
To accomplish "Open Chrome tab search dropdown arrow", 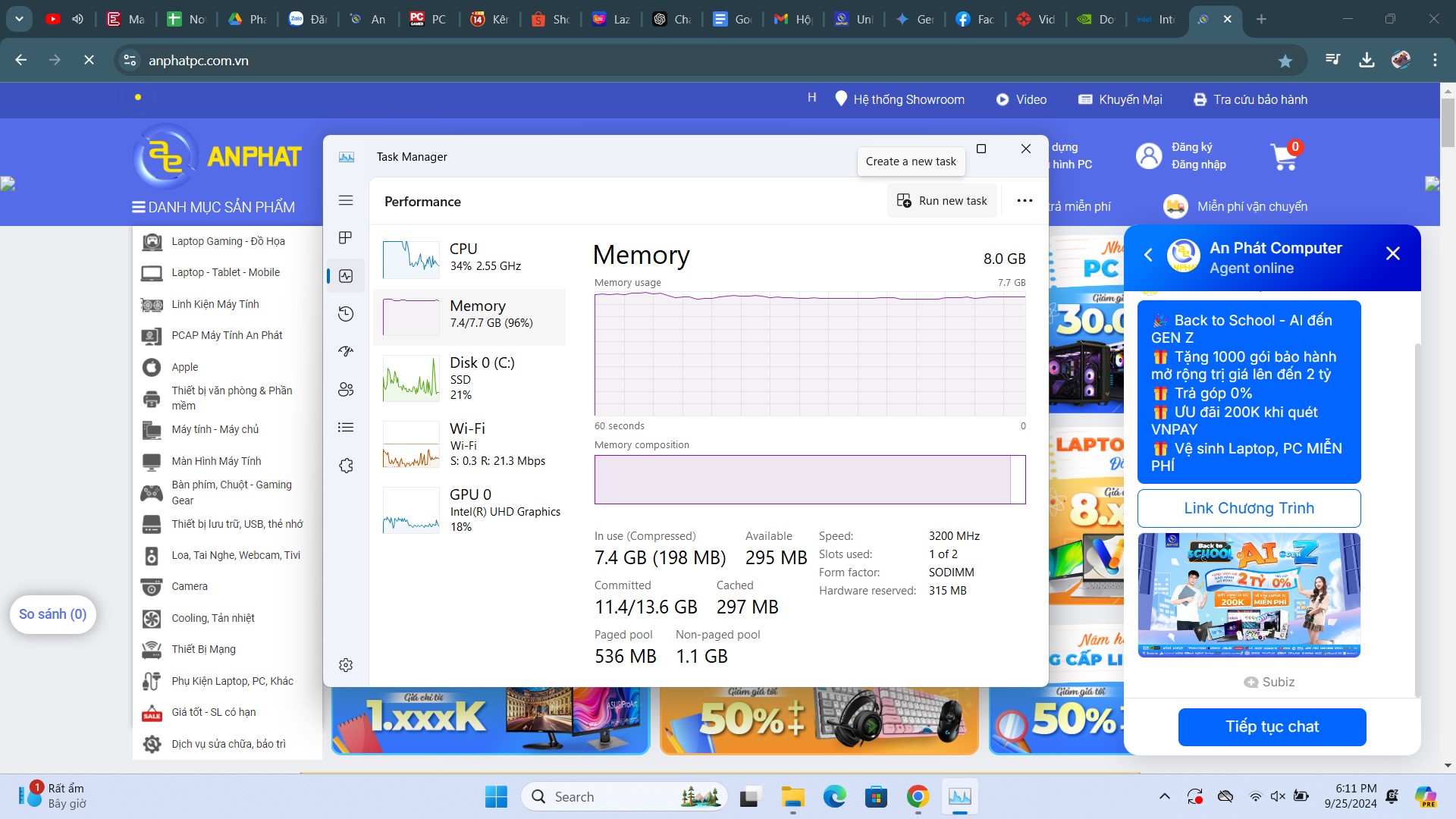I will point(19,19).
